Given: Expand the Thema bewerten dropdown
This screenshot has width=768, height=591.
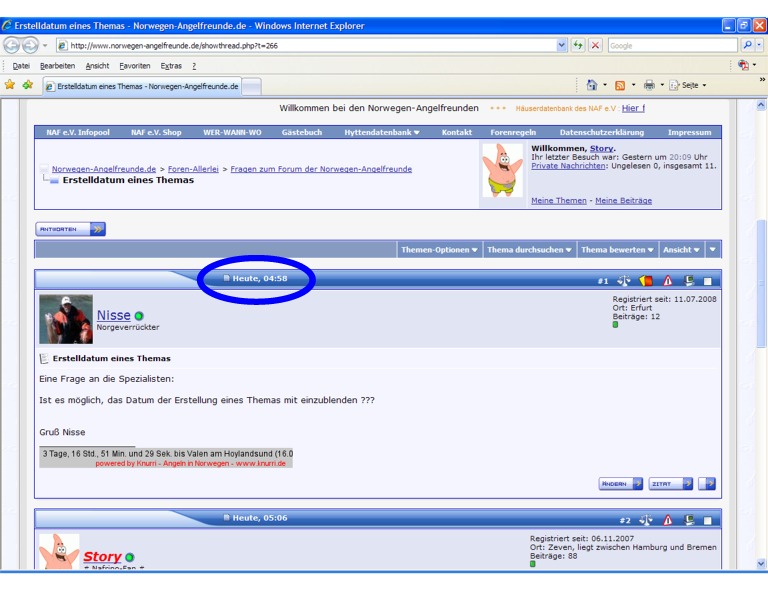Looking at the screenshot, I should 615,250.
